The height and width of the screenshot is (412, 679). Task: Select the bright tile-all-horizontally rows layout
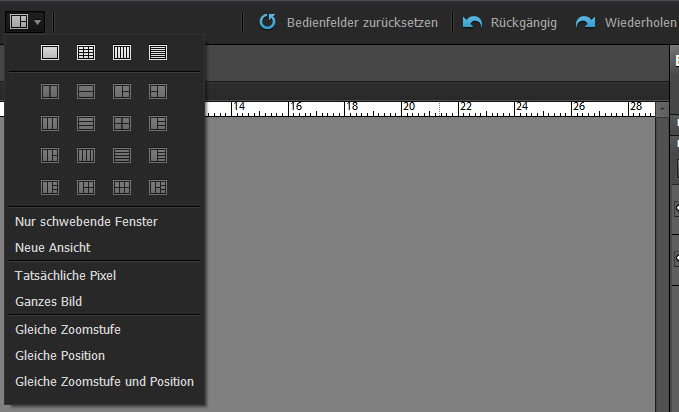click(x=158, y=53)
